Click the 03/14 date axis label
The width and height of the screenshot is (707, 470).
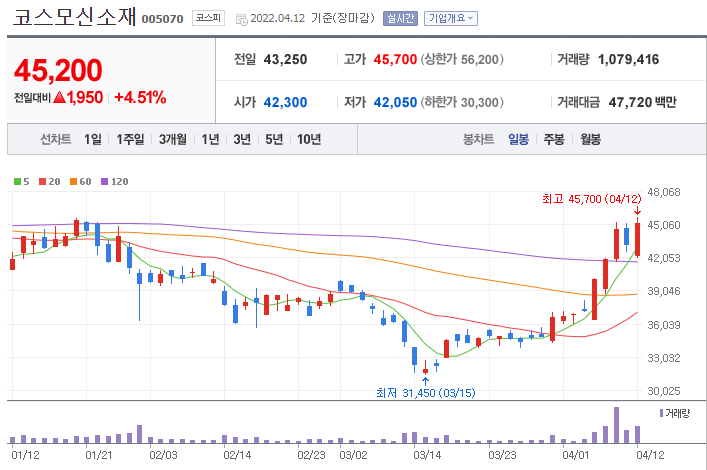coord(427,455)
